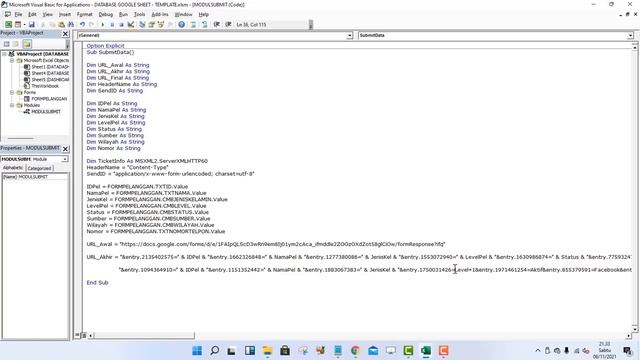Click the Break pause toolbar icon
The image size is (640, 360).
(112, 24)
